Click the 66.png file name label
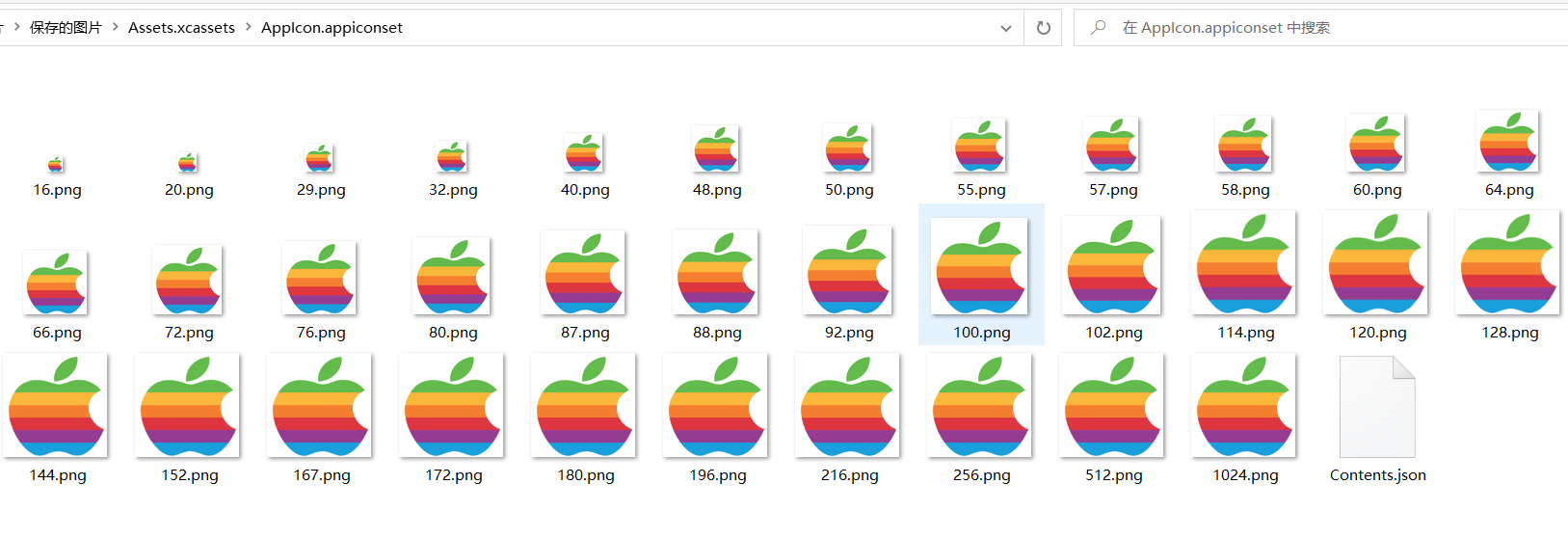Viewport: 1568px width, 538px height. [57, 333]
